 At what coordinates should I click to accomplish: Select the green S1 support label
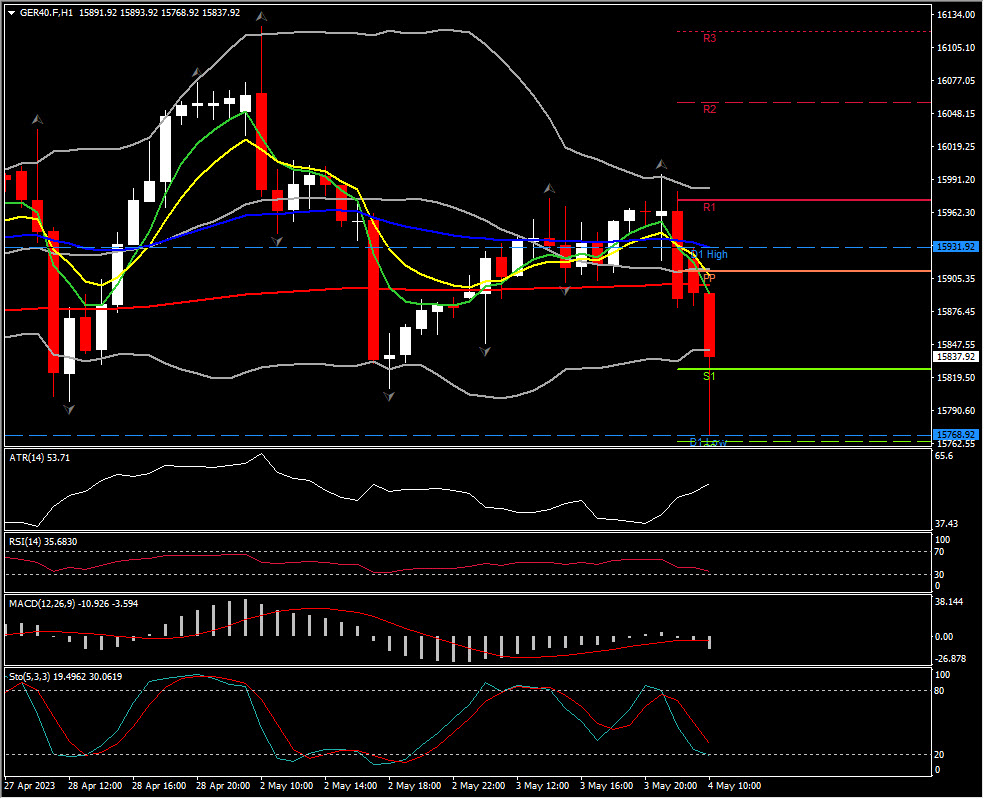pos(709,376)
